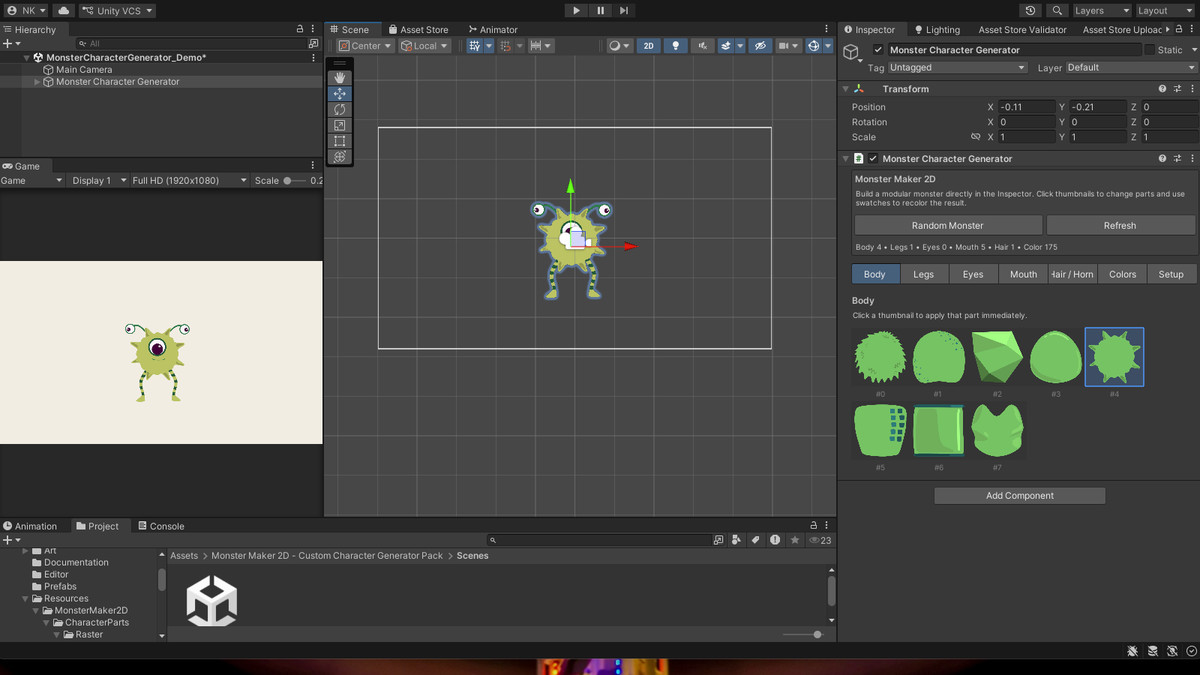The width and height of the screenshot is (1200, 675).
Task: Switch to the Setup tab
Action: coord(1171,274)
